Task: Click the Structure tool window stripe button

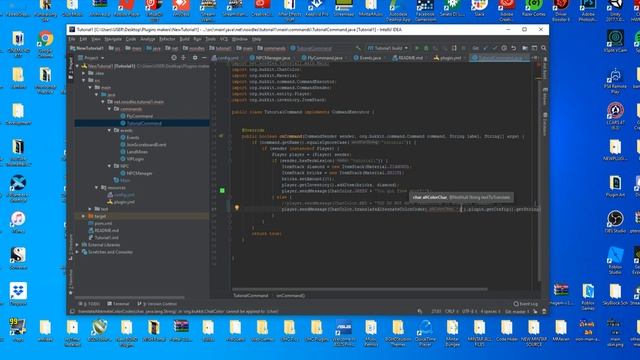Action: [x=71, y=247]
